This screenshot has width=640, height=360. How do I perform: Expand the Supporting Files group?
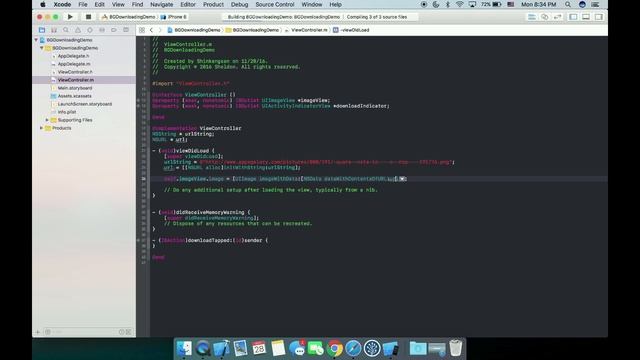(47, 120)
